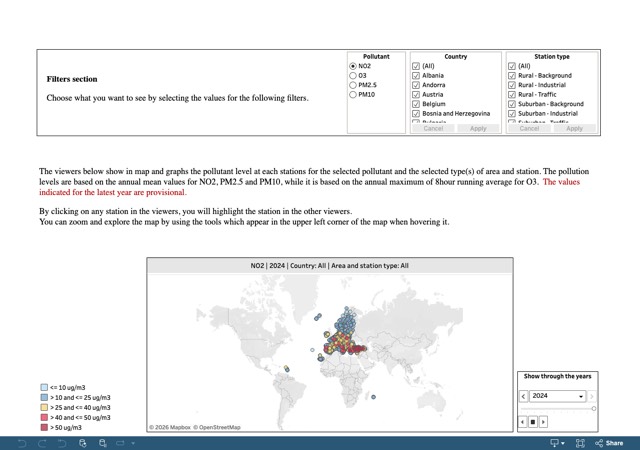Toggle the Suburban - Background checkbox
This screenshot has width=640, height=450.
pos(512,104)
